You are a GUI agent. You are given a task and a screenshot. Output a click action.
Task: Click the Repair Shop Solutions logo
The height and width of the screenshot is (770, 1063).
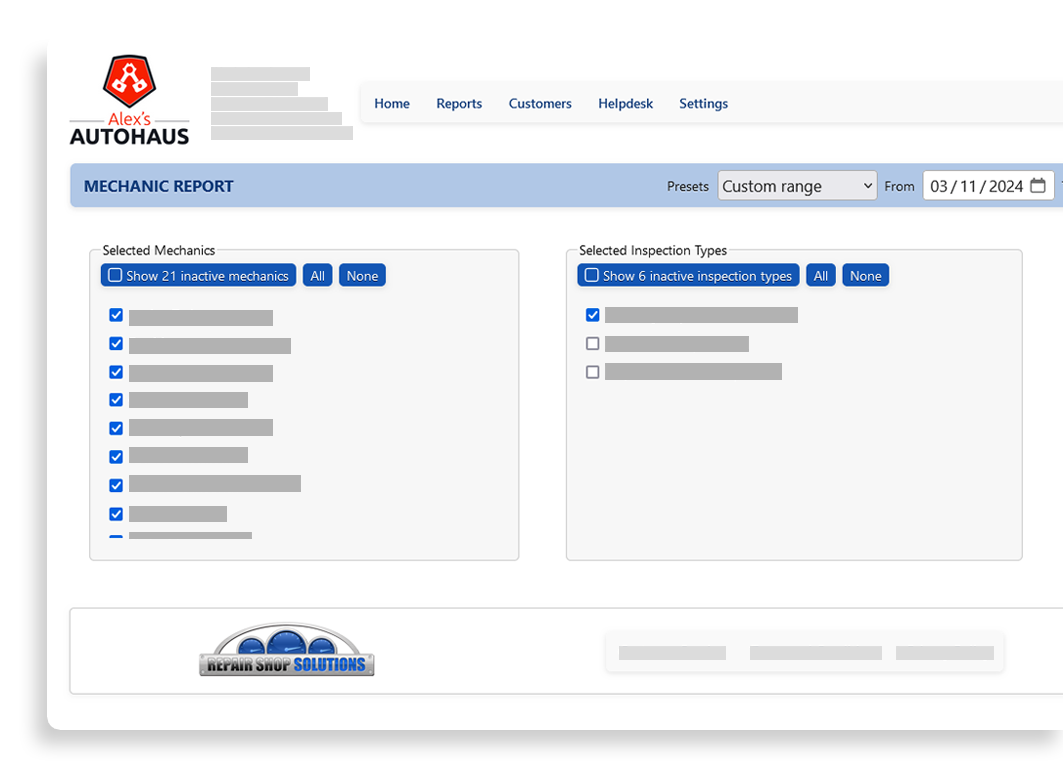point(287,648)
